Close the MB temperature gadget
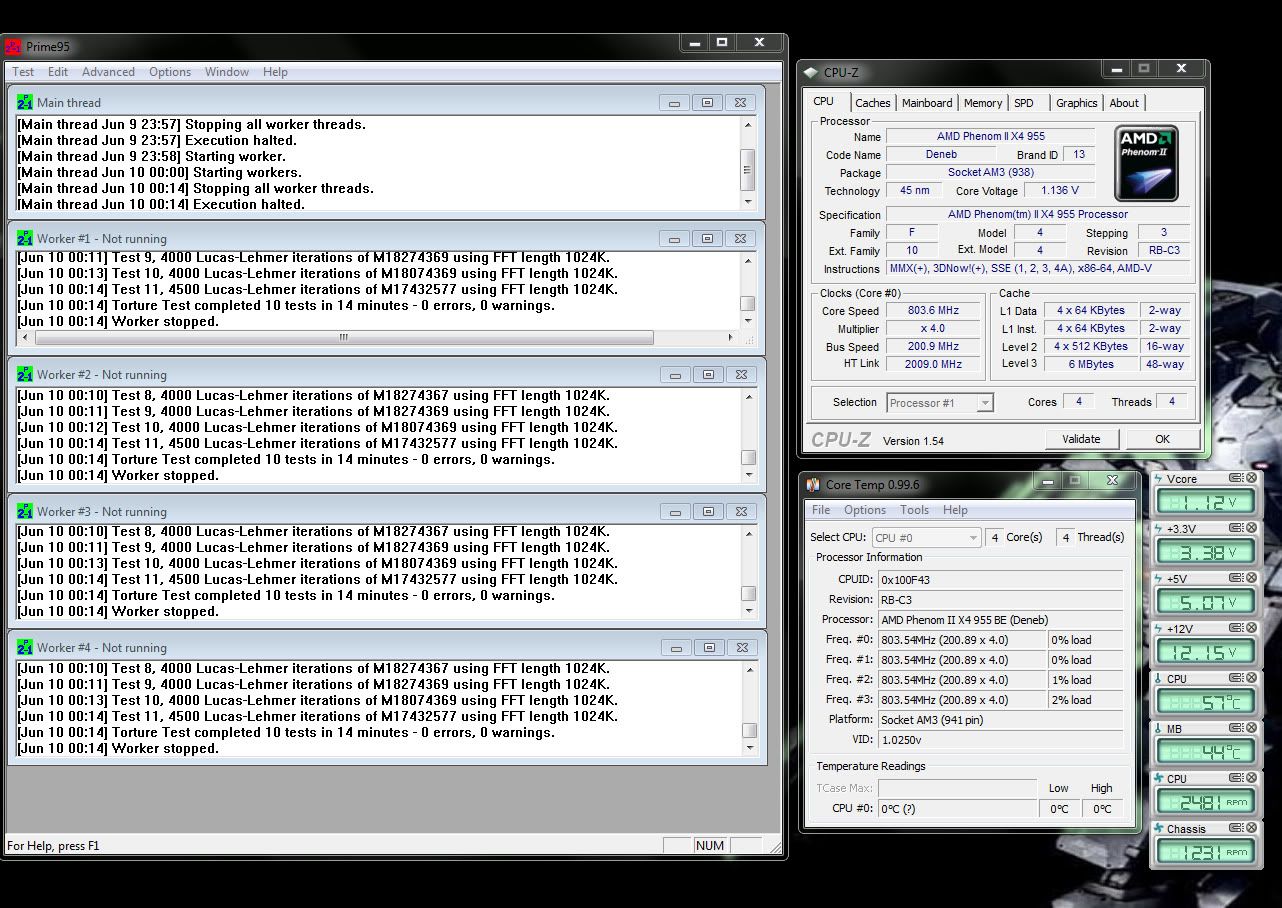Viewport: 1282px width, 908px height. (1251, 728)
